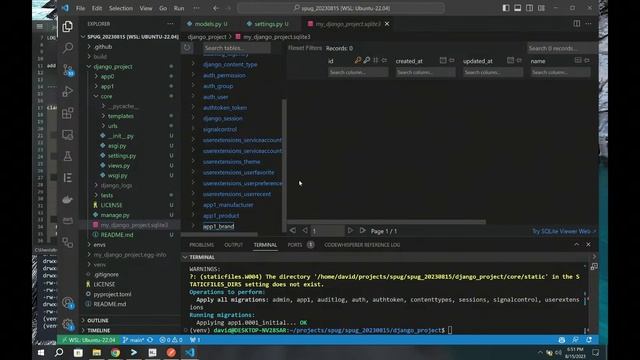Select the signalcontrol table

click(220, 129)
